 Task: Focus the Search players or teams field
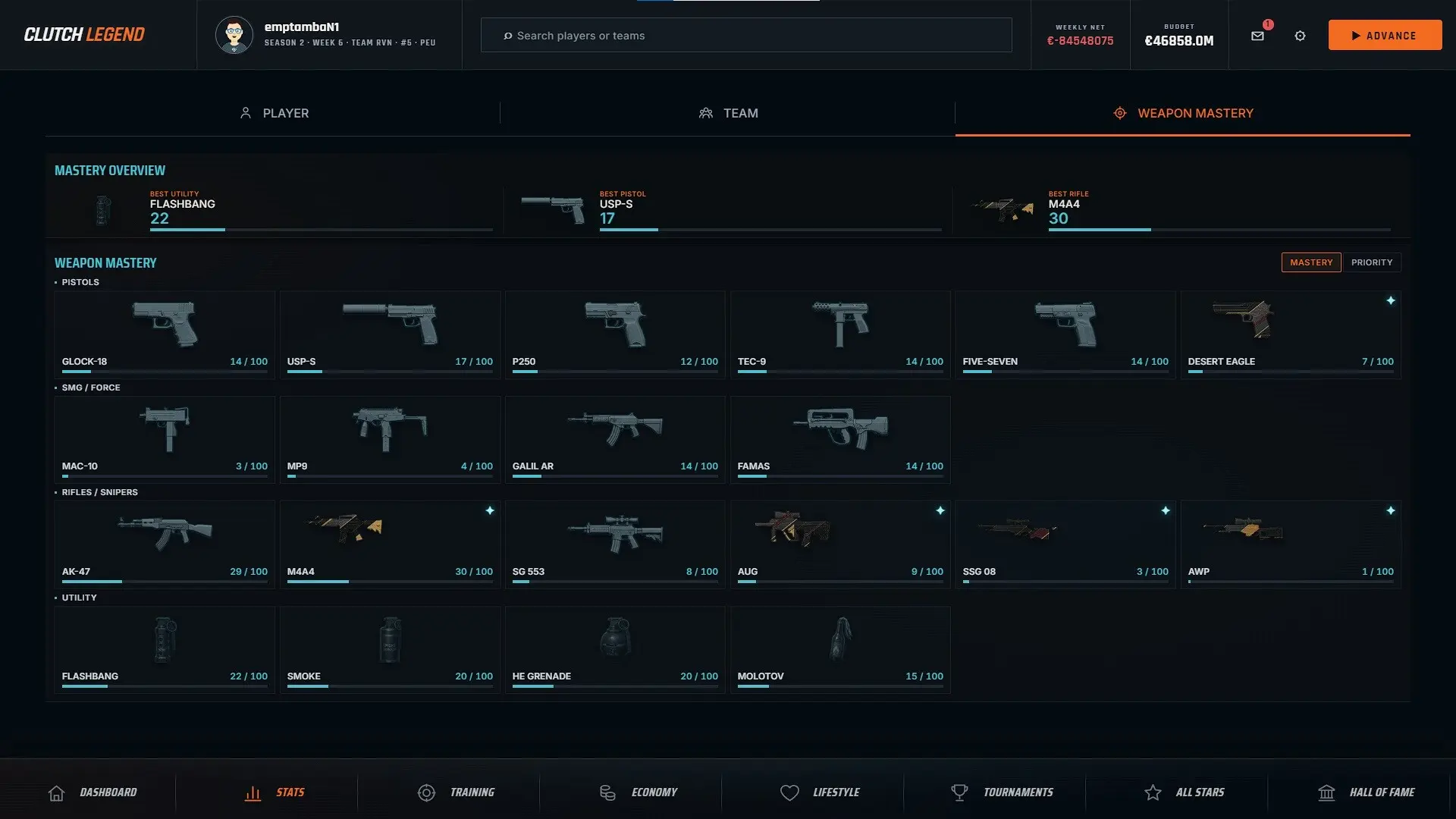pyautogui.click(x=746, y=35)
